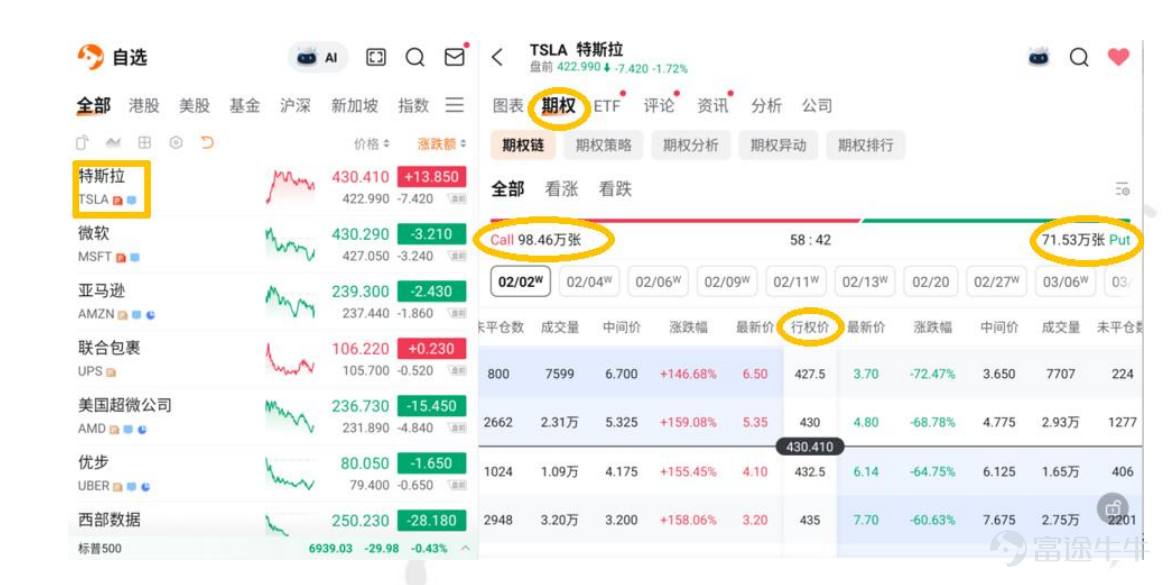Select the 全部 watchlist tab

pyautogui.click(x=93, y=106)
